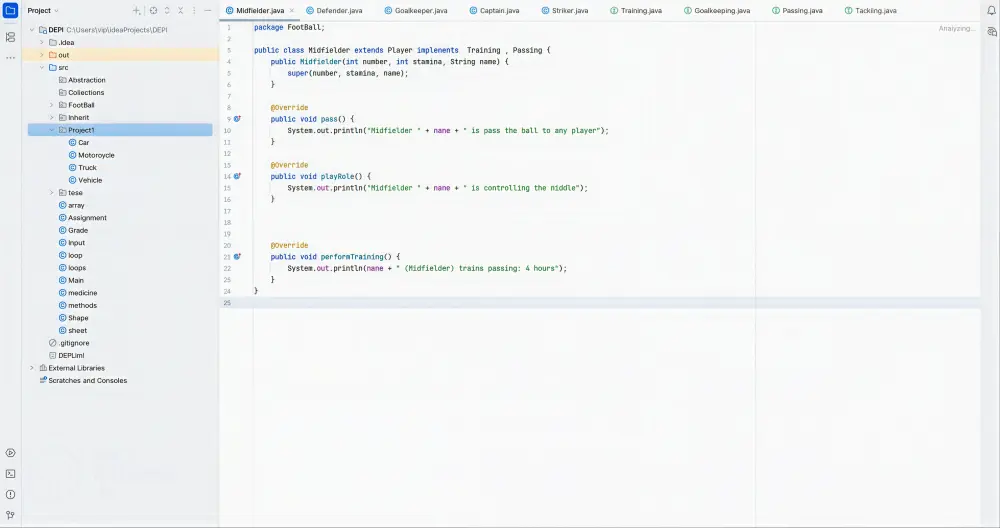Click gutter override marker on line 21
Screen dimensions: 1000x528
[x=237, y=256]
